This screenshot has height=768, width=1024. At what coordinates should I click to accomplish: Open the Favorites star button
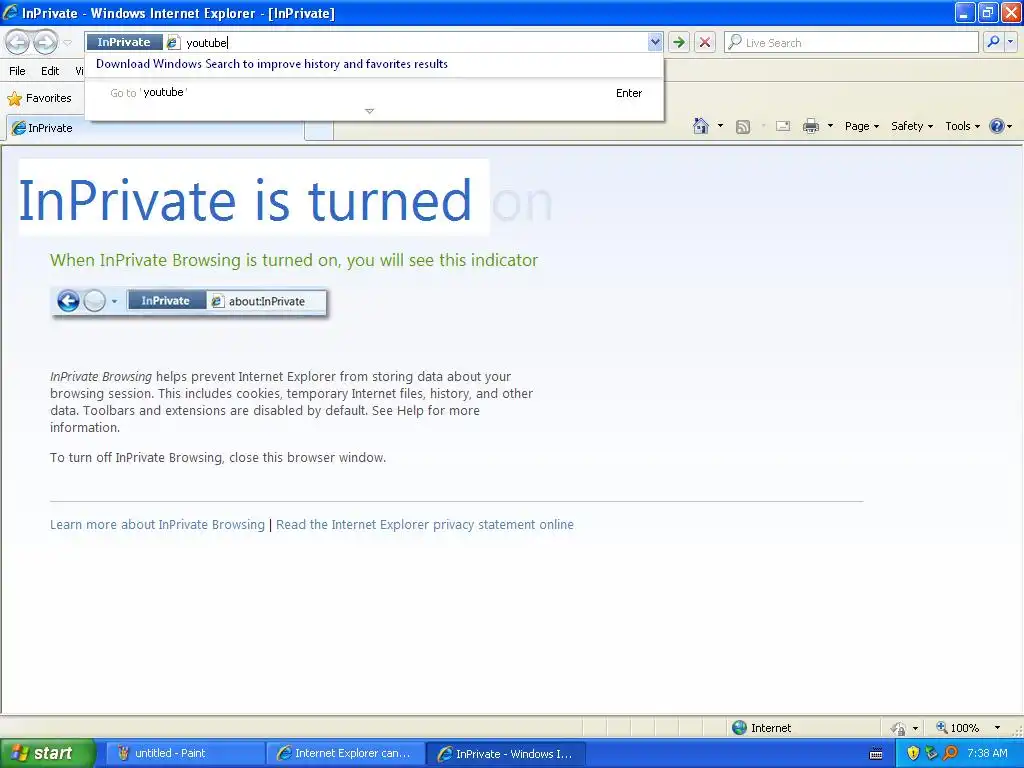(x=39, y=99)
